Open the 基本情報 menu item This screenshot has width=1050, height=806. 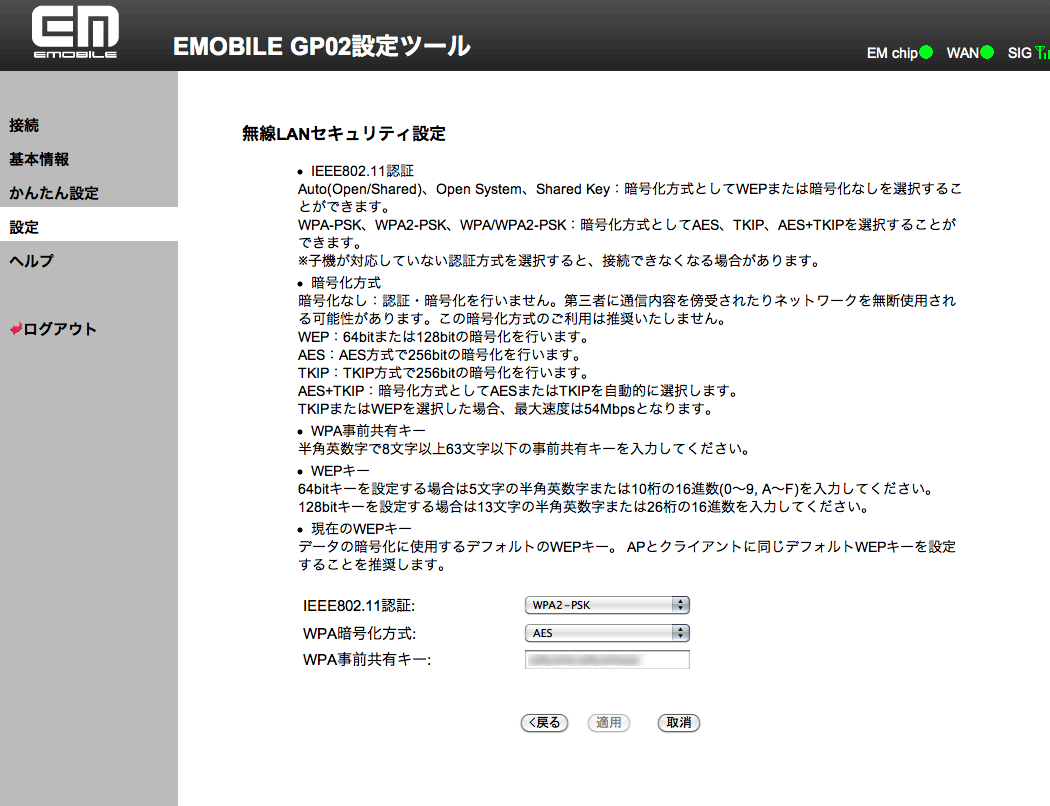point(39,159)
